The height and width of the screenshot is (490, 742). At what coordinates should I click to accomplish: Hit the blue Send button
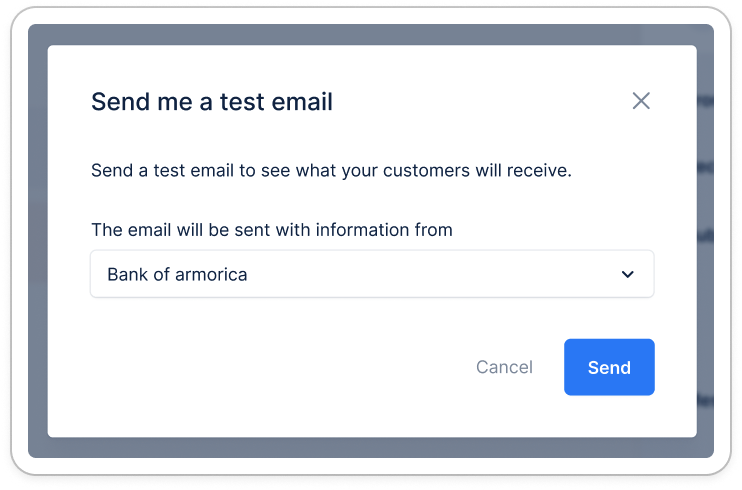pyautogui.click(x=609, y=367)
